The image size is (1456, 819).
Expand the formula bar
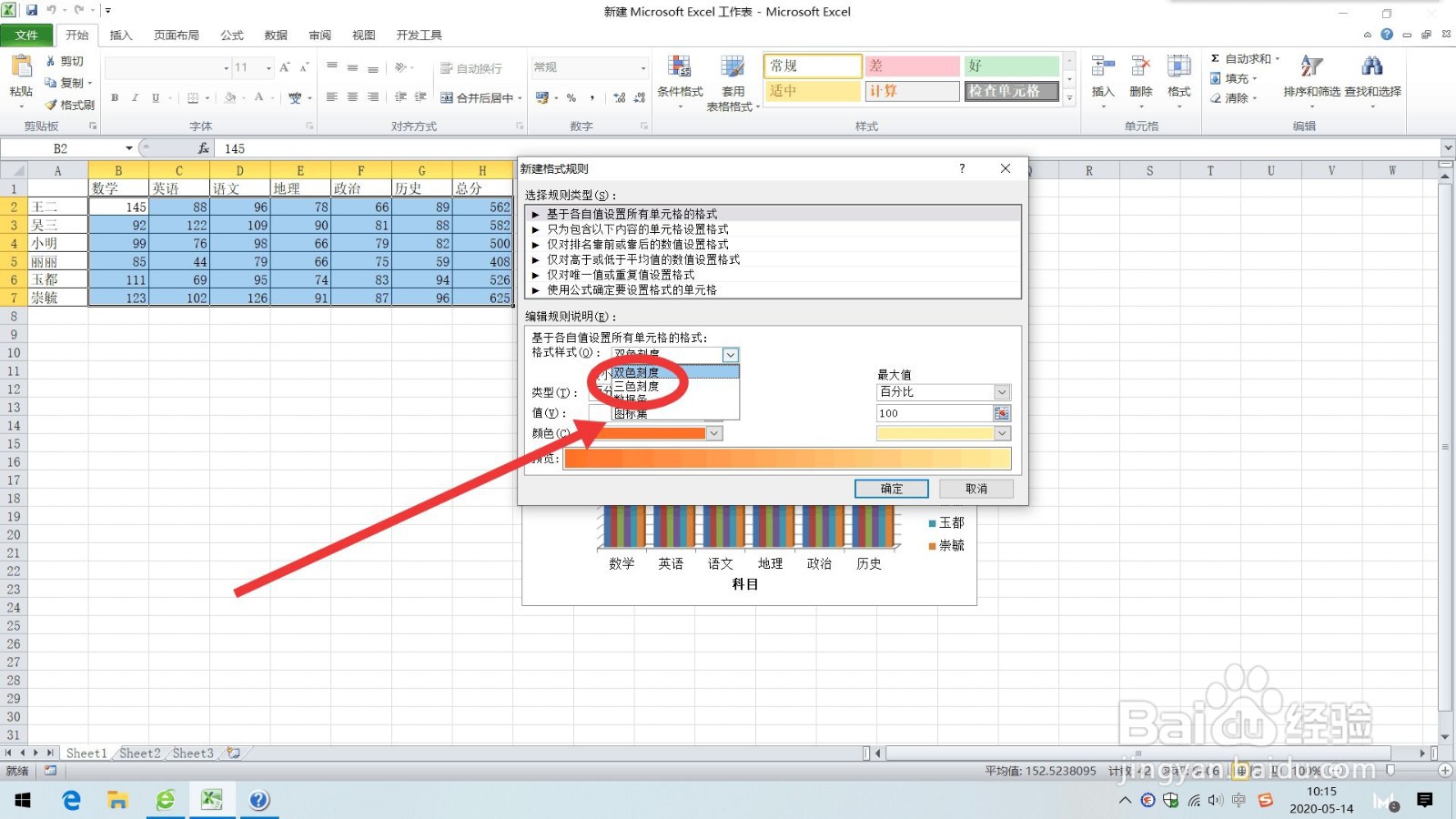coord(1447,147)
